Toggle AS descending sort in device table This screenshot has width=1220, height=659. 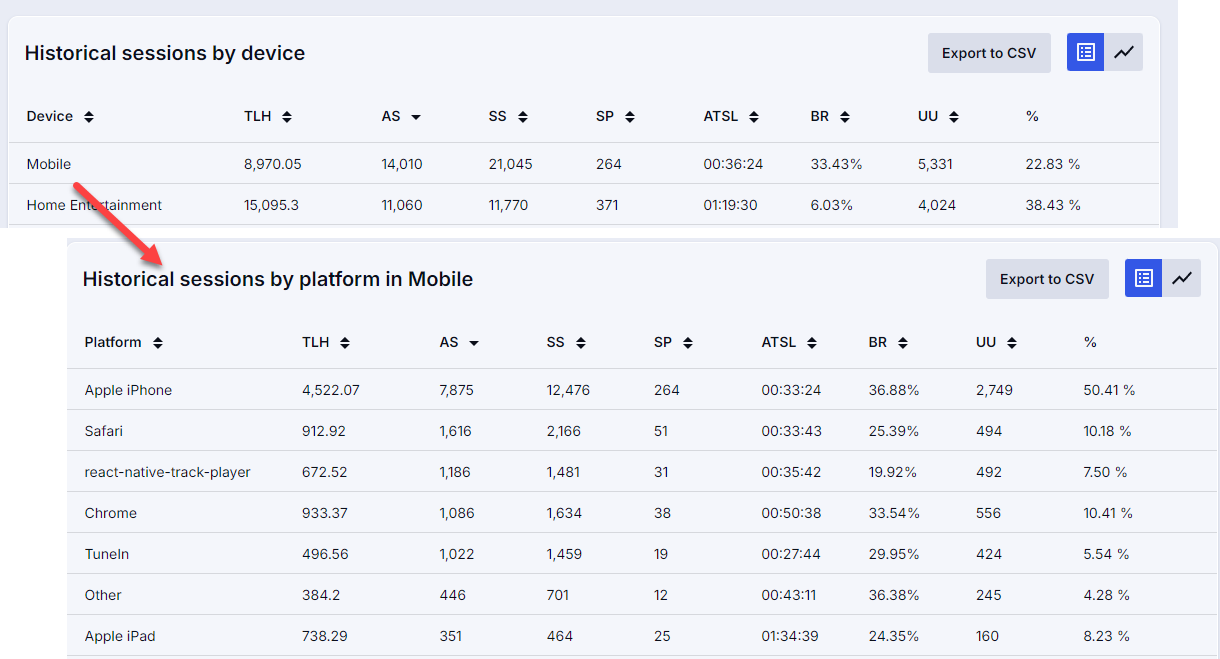416,117
